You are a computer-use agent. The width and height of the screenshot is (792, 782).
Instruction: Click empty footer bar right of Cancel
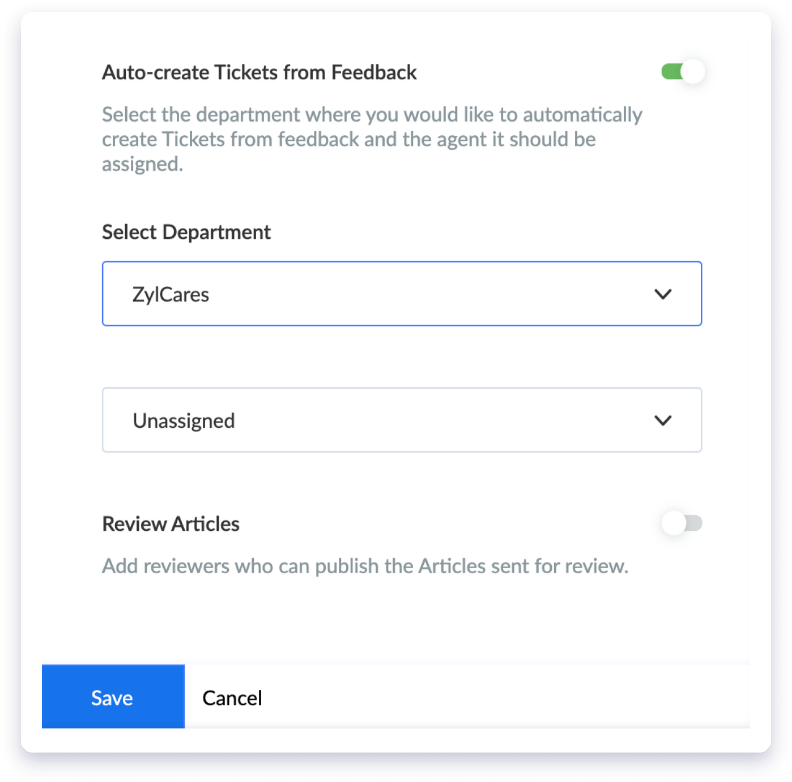[x=505, y=697]
